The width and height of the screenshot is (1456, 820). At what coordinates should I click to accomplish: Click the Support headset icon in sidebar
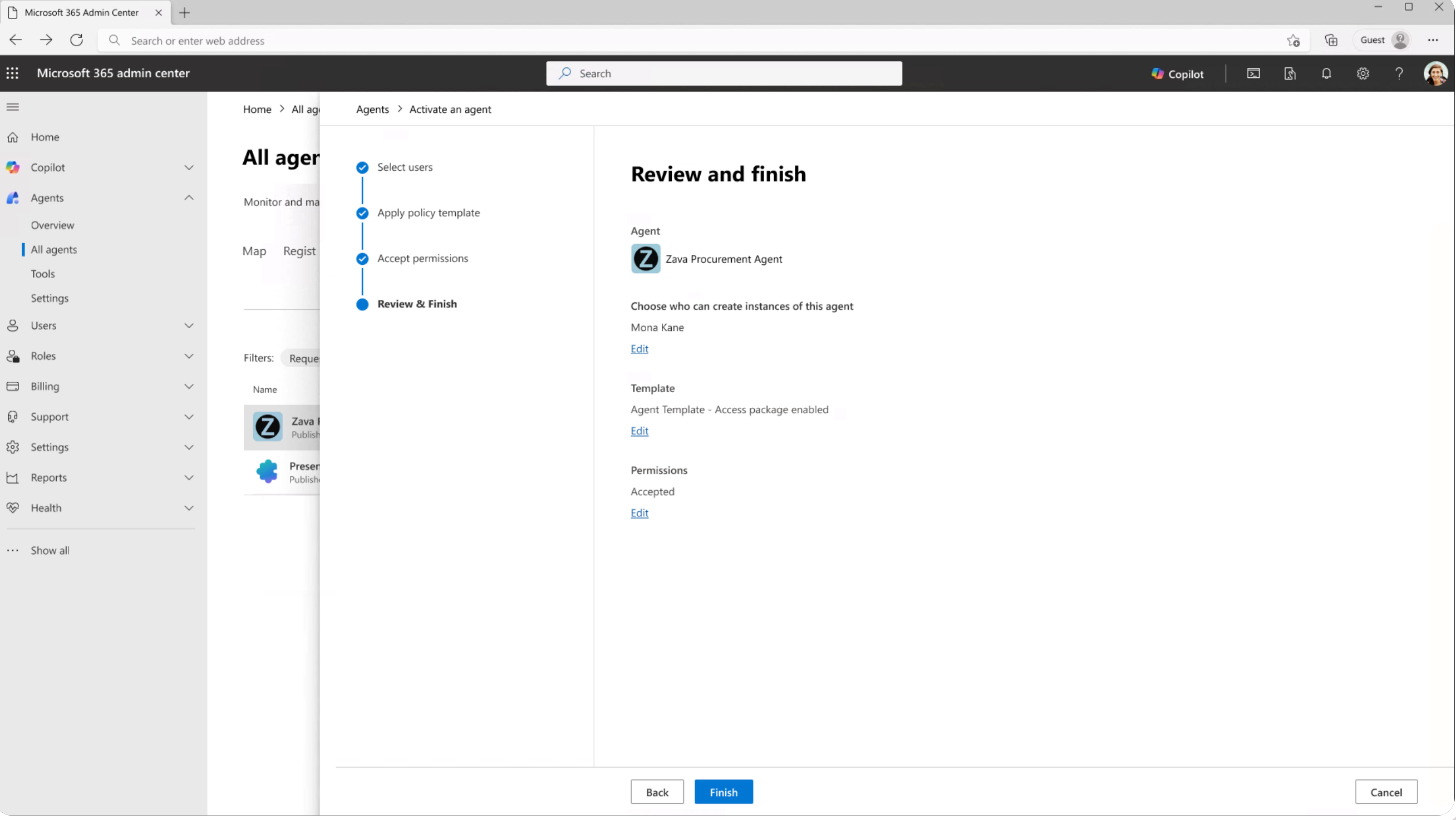point(12,417)
